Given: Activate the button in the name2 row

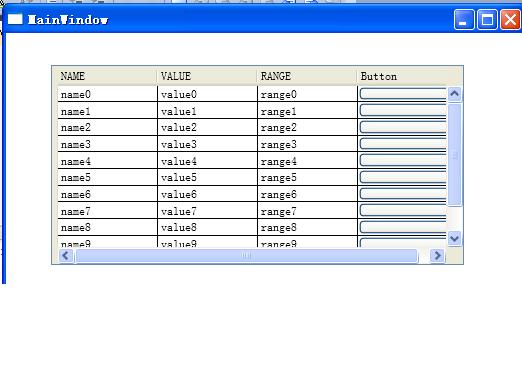Looking at the screenshot, I should [403, 127].
